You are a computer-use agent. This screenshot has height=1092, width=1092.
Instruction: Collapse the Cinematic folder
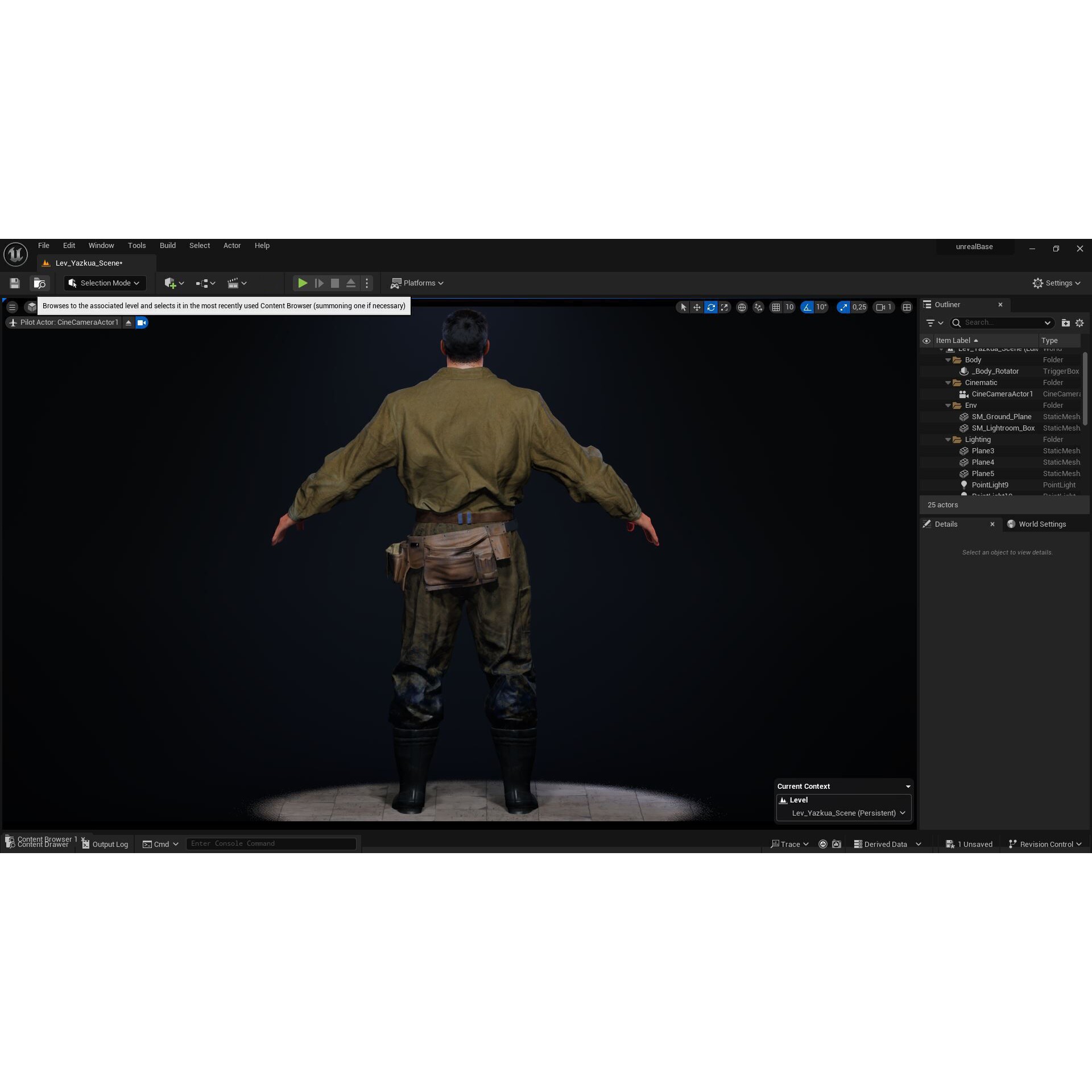click(x=948, y=383)
